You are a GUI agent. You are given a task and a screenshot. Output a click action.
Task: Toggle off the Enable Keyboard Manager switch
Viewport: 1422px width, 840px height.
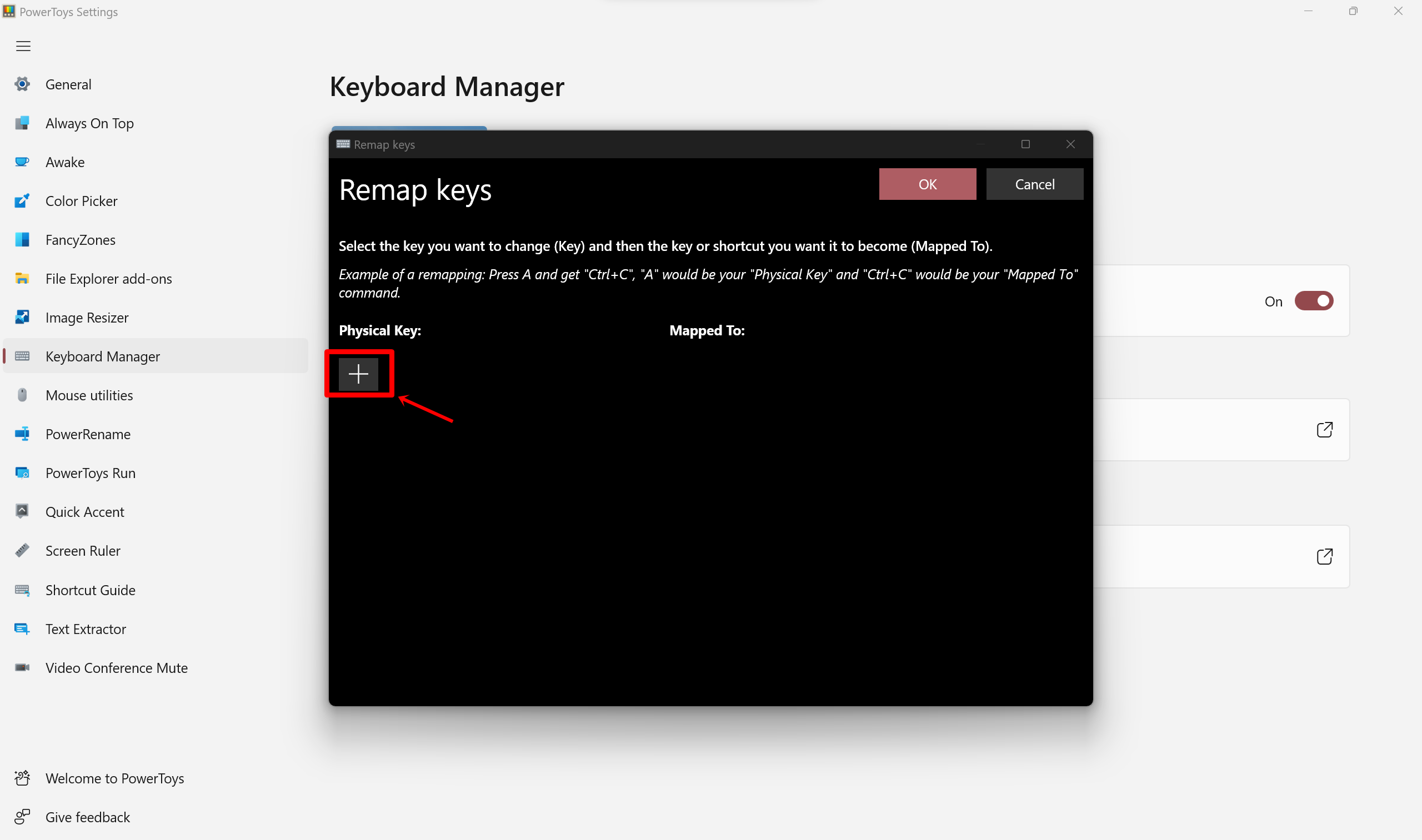1314,300
